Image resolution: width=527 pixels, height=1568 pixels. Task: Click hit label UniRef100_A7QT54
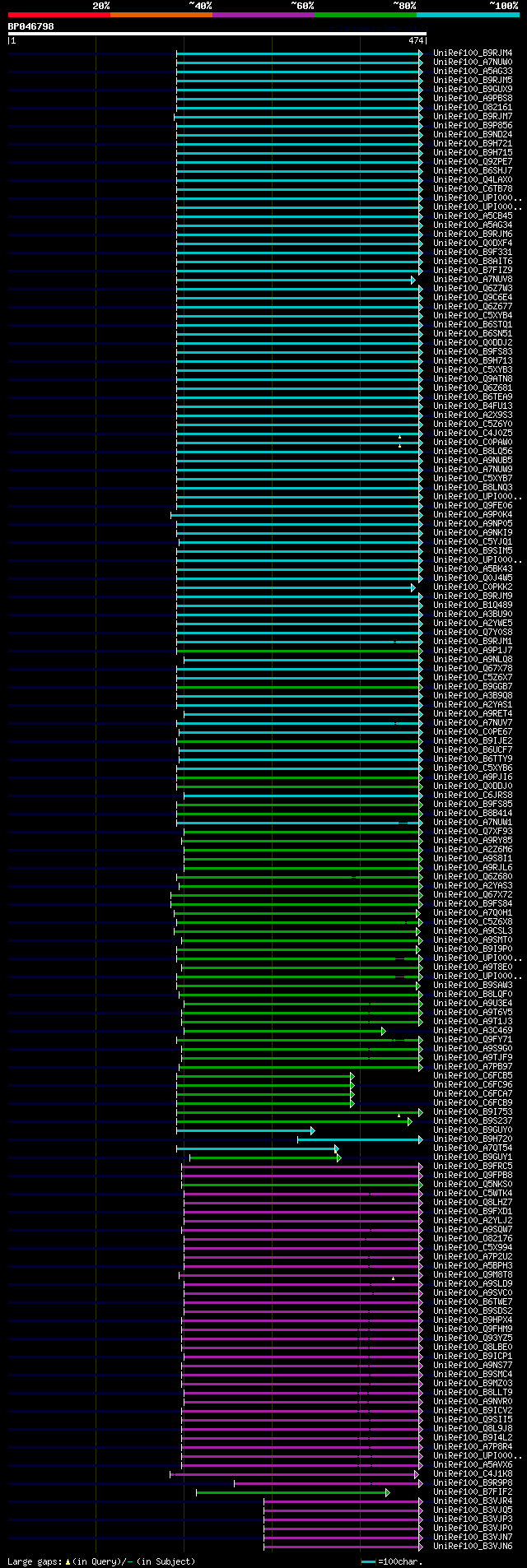tap(473, 1148)
